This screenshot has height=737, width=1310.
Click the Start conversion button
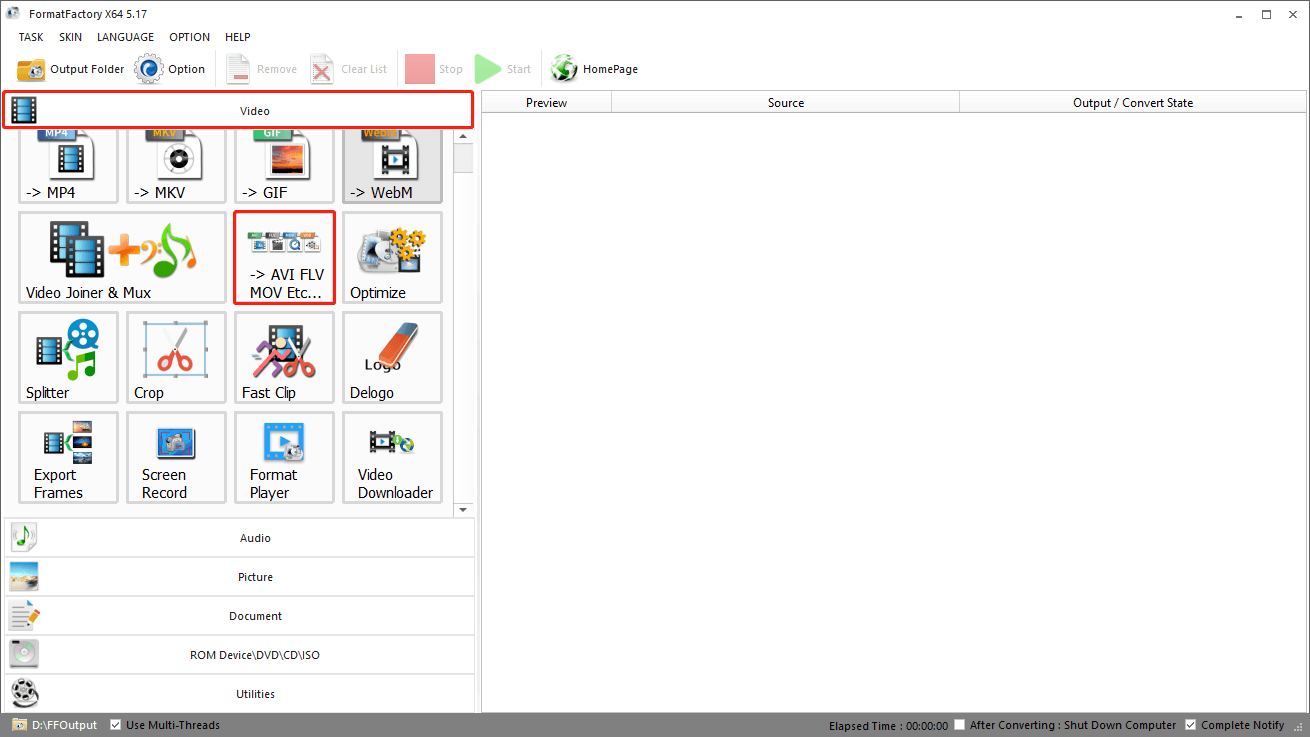503,69
